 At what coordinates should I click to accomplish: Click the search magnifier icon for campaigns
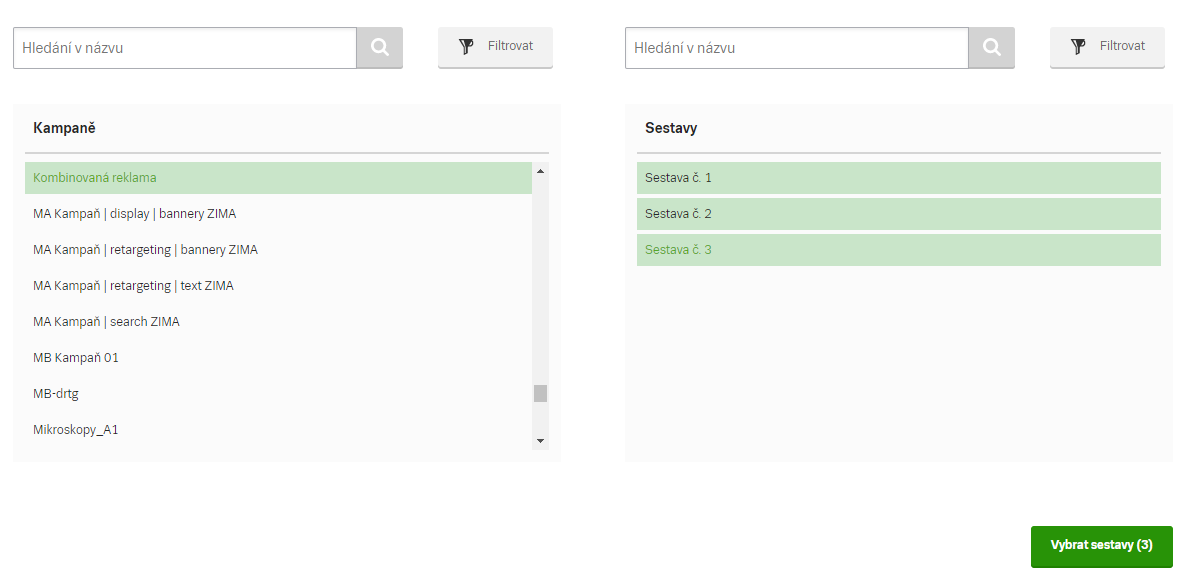[x=380, y=47]
